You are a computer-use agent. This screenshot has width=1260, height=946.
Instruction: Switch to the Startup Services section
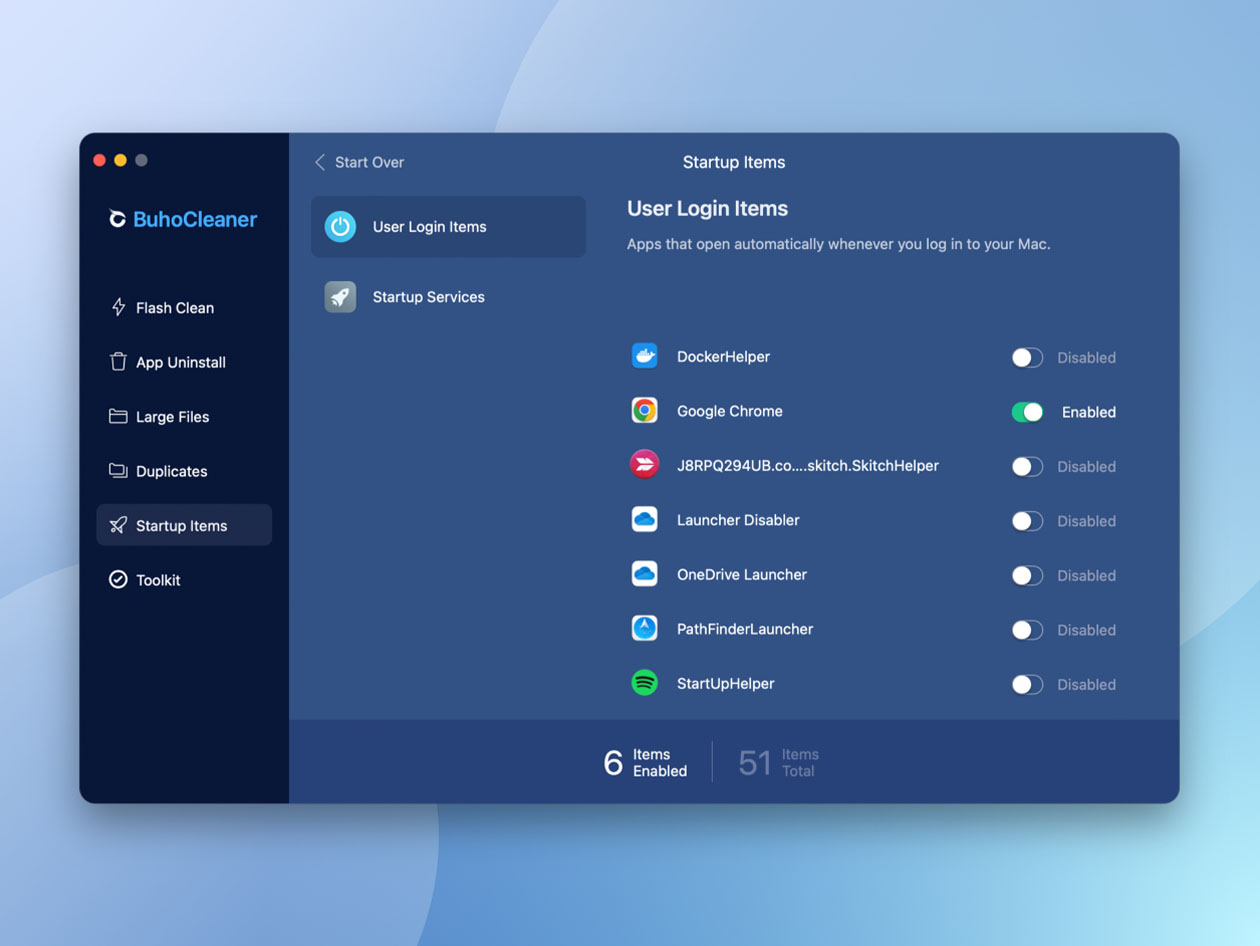[428, 296]
